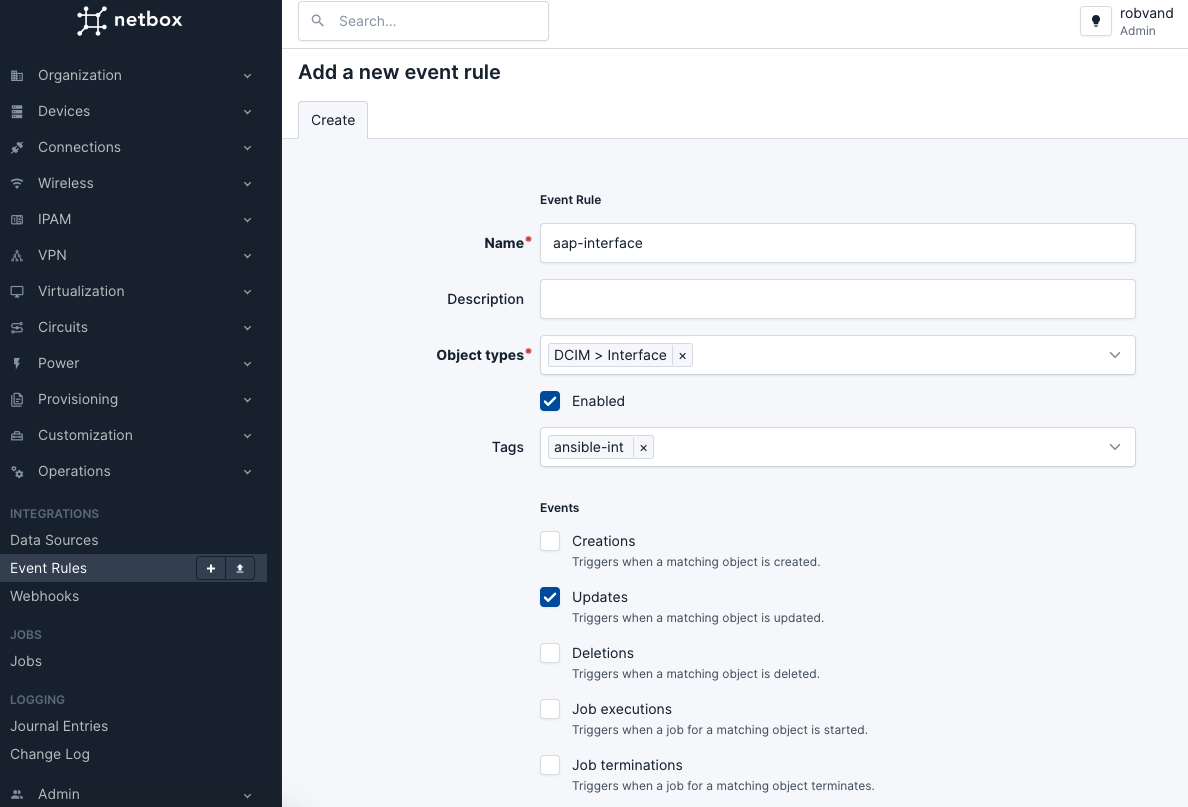View Journal Entries
Screen dimensions: 1188x807
pyautogui.click(x=59, y=726)
